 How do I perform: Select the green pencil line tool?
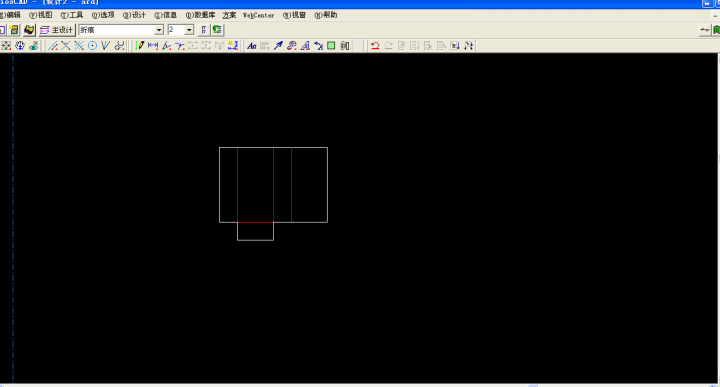(x=140, y=45)
